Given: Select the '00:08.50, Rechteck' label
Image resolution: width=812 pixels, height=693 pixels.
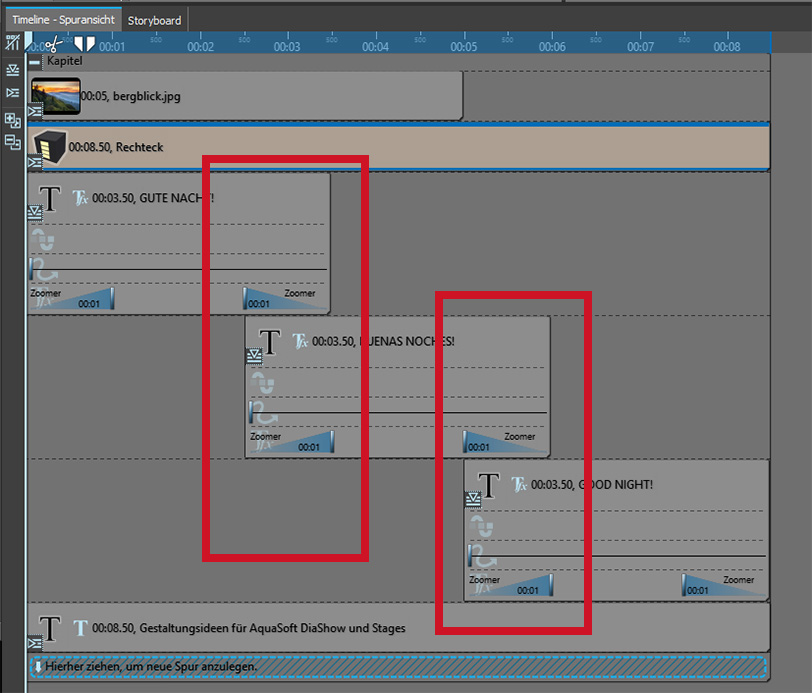Looking at the screenshot, I should 116,147.
